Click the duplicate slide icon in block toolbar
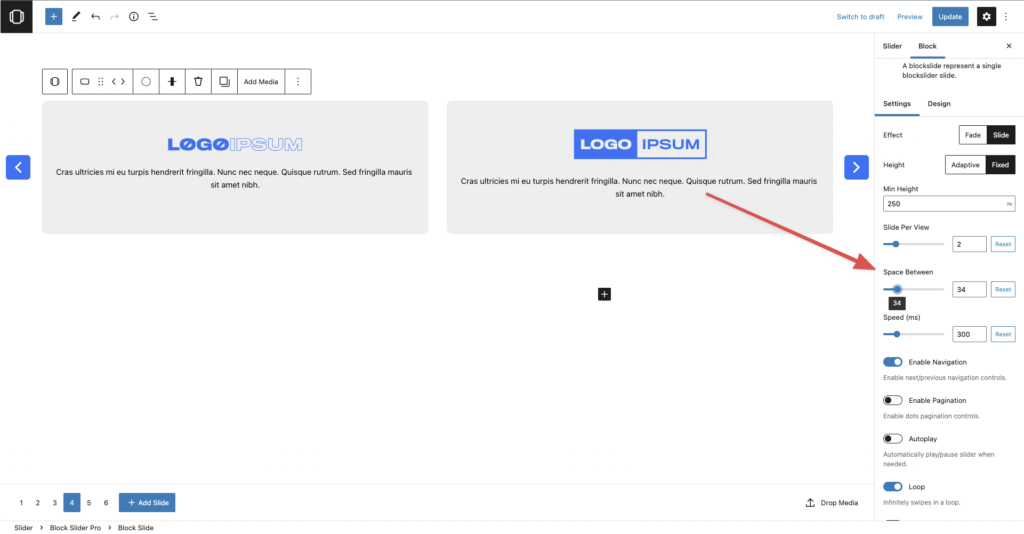 pos(224,81)
